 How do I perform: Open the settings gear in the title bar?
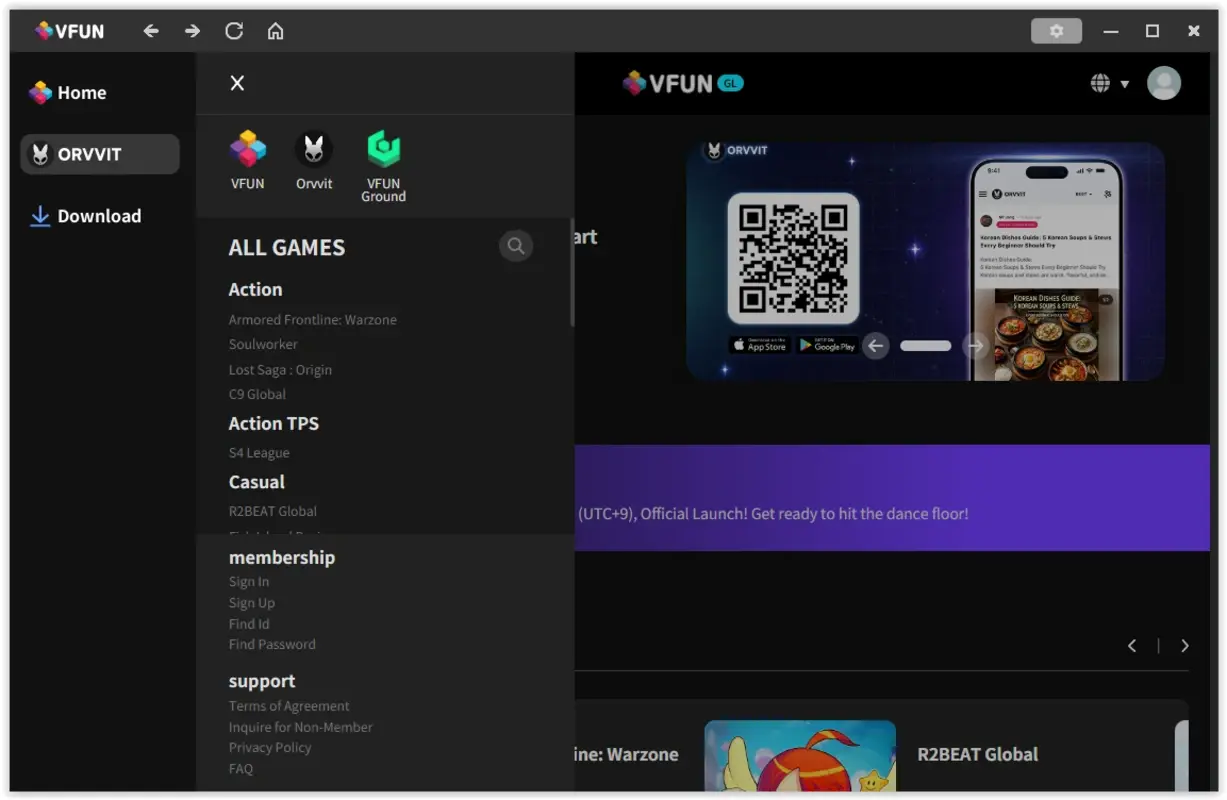click(x=1056, y=30)
